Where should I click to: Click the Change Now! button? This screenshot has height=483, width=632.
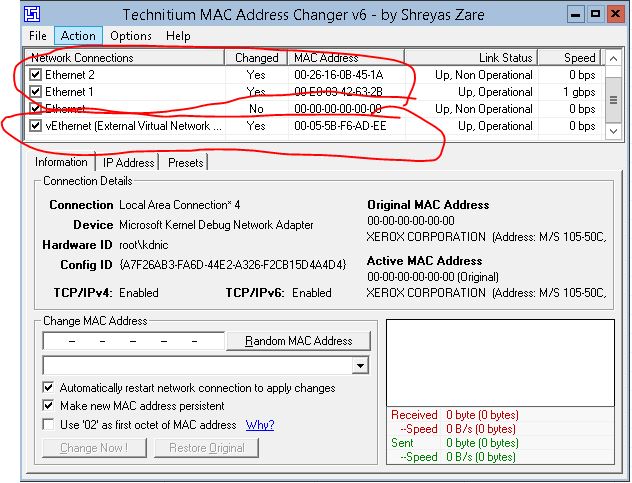pos(94,448)
